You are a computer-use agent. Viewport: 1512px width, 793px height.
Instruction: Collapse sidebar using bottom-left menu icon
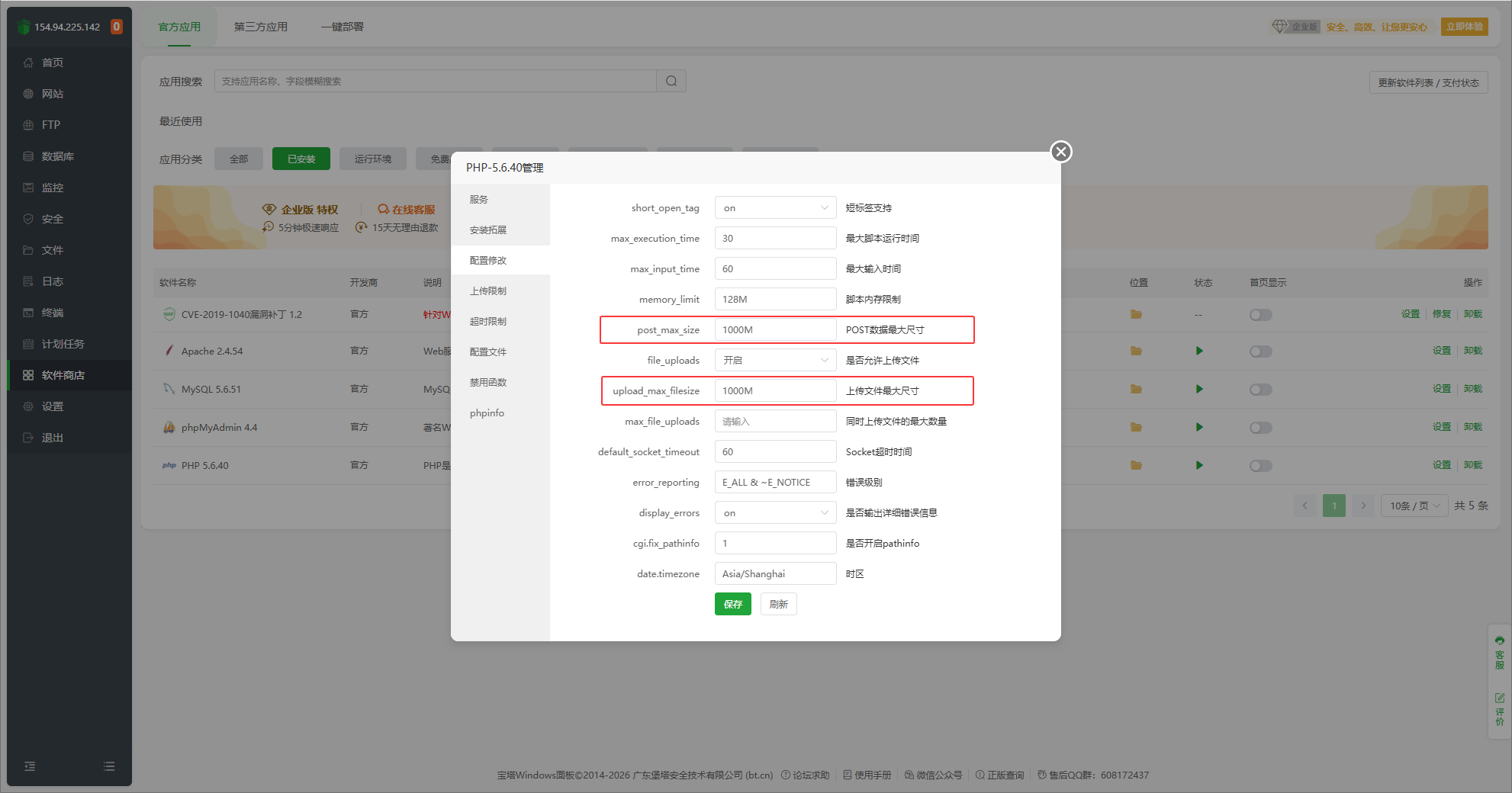pyautogui.click(x=30, y=766)
